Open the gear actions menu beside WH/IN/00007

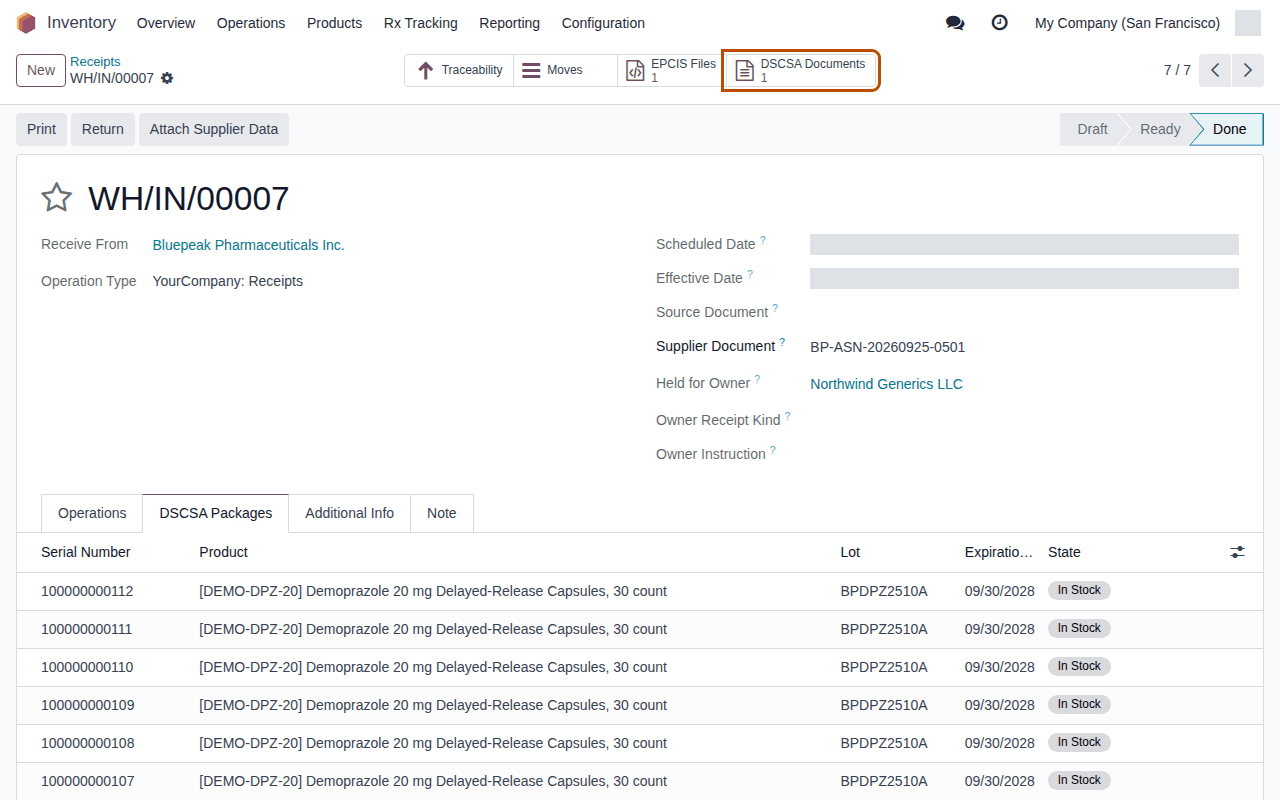(167, 78)
